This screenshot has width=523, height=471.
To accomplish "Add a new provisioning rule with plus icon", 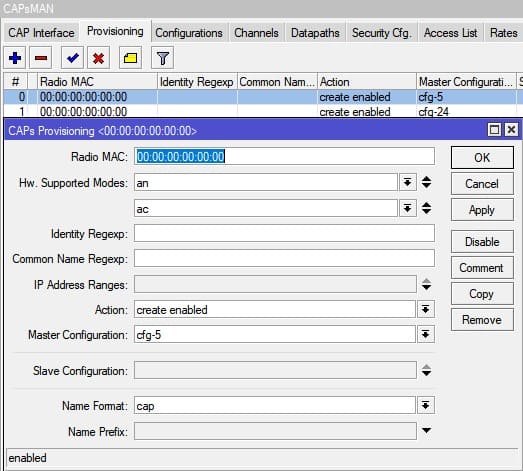I will pyautogui.click(x=15, y=58).
